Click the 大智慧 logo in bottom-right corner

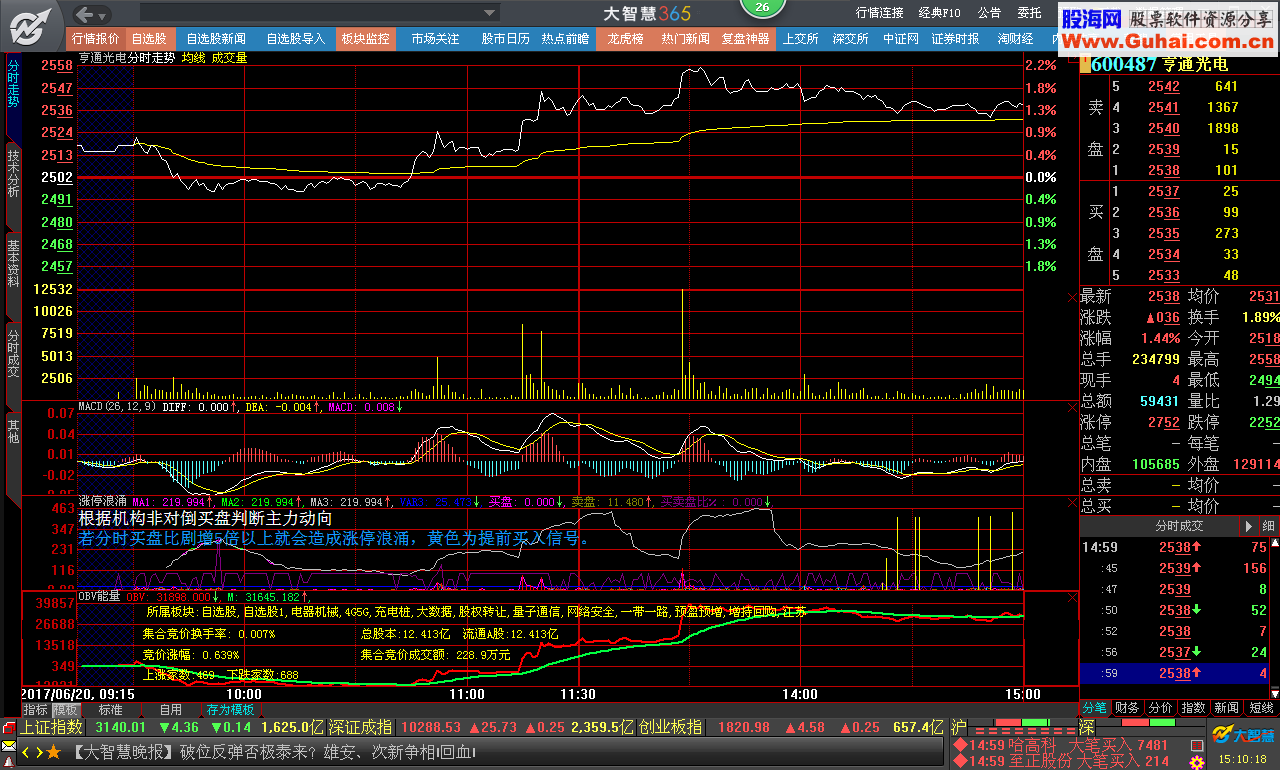click(1243, 735)
